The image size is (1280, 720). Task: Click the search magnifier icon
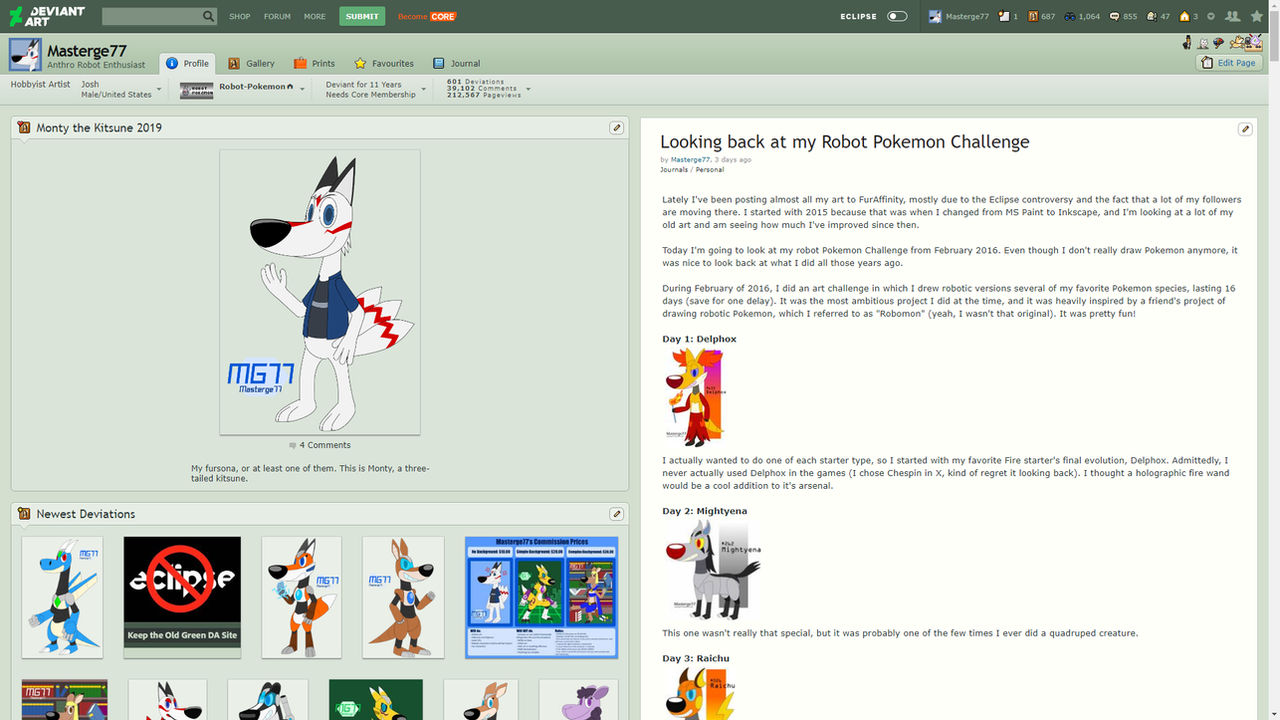[x=208, y=16]
